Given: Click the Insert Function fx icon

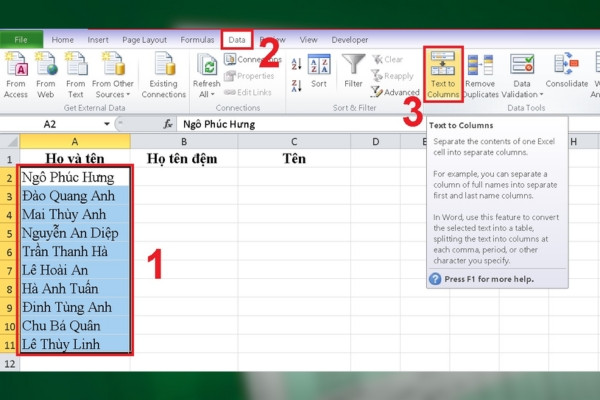Looking at the screenshot, I should click(x=168, y=124).
